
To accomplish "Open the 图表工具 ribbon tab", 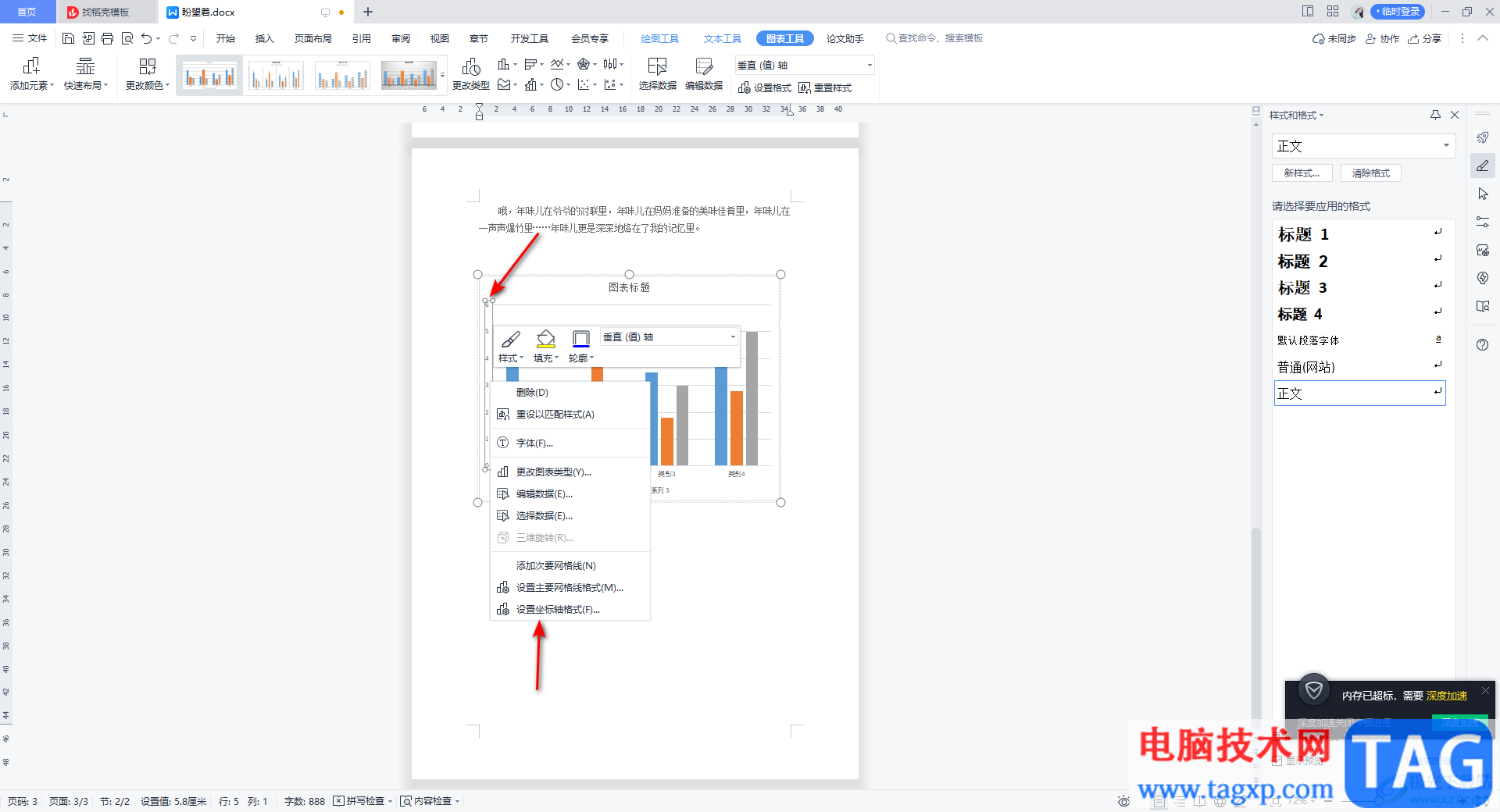I will (784, 38).
